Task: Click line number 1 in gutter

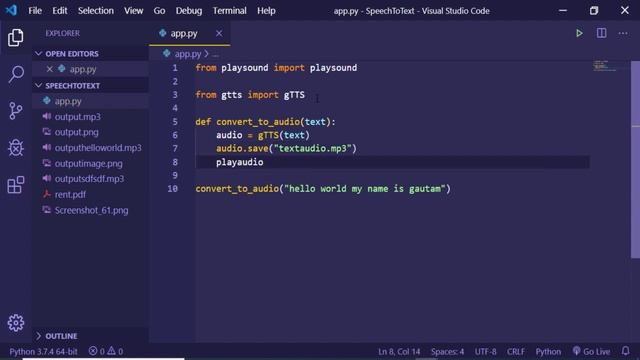Action: coord(175,68)
